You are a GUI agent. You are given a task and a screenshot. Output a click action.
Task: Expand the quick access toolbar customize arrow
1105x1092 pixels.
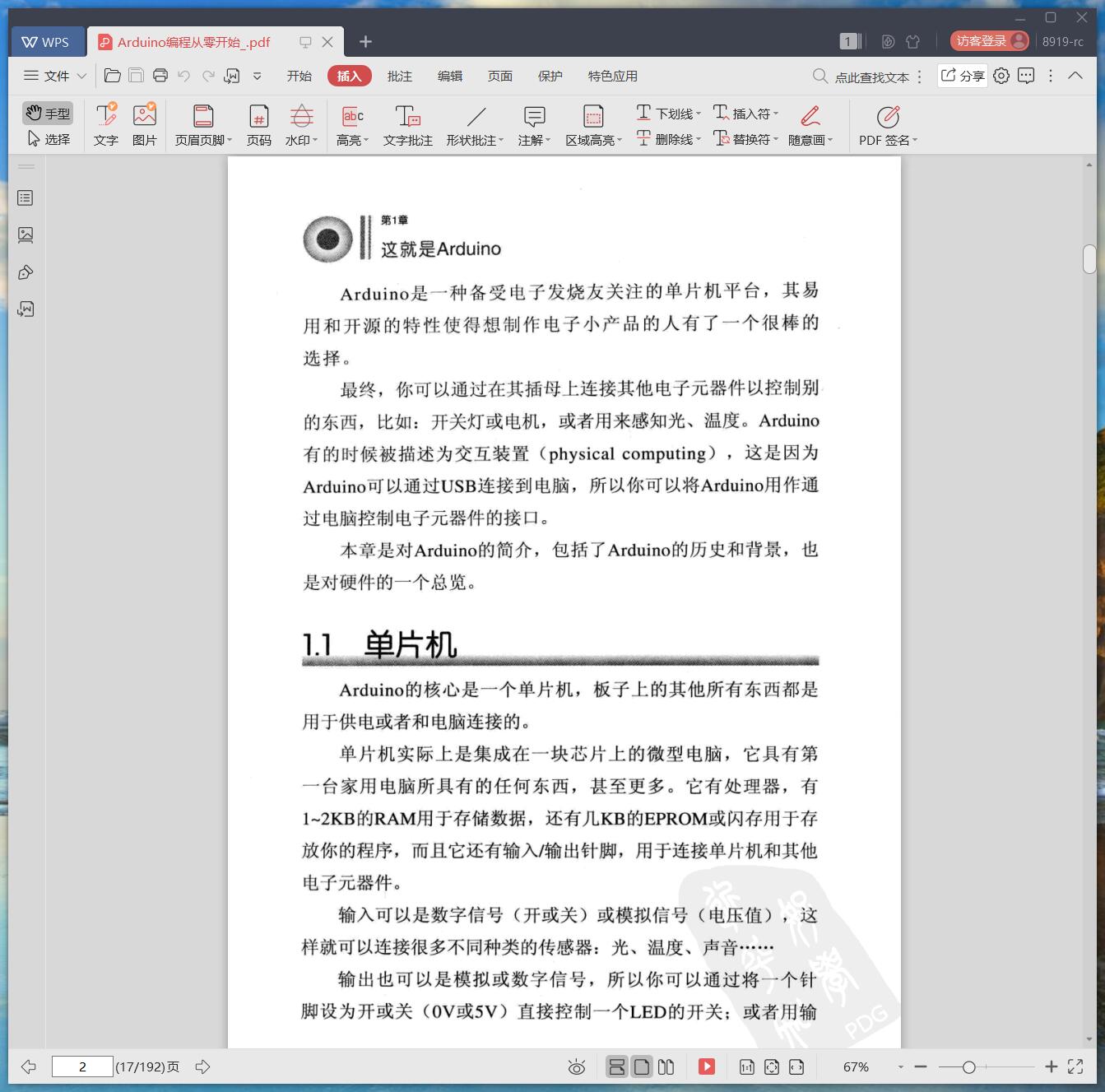(257, 76)
